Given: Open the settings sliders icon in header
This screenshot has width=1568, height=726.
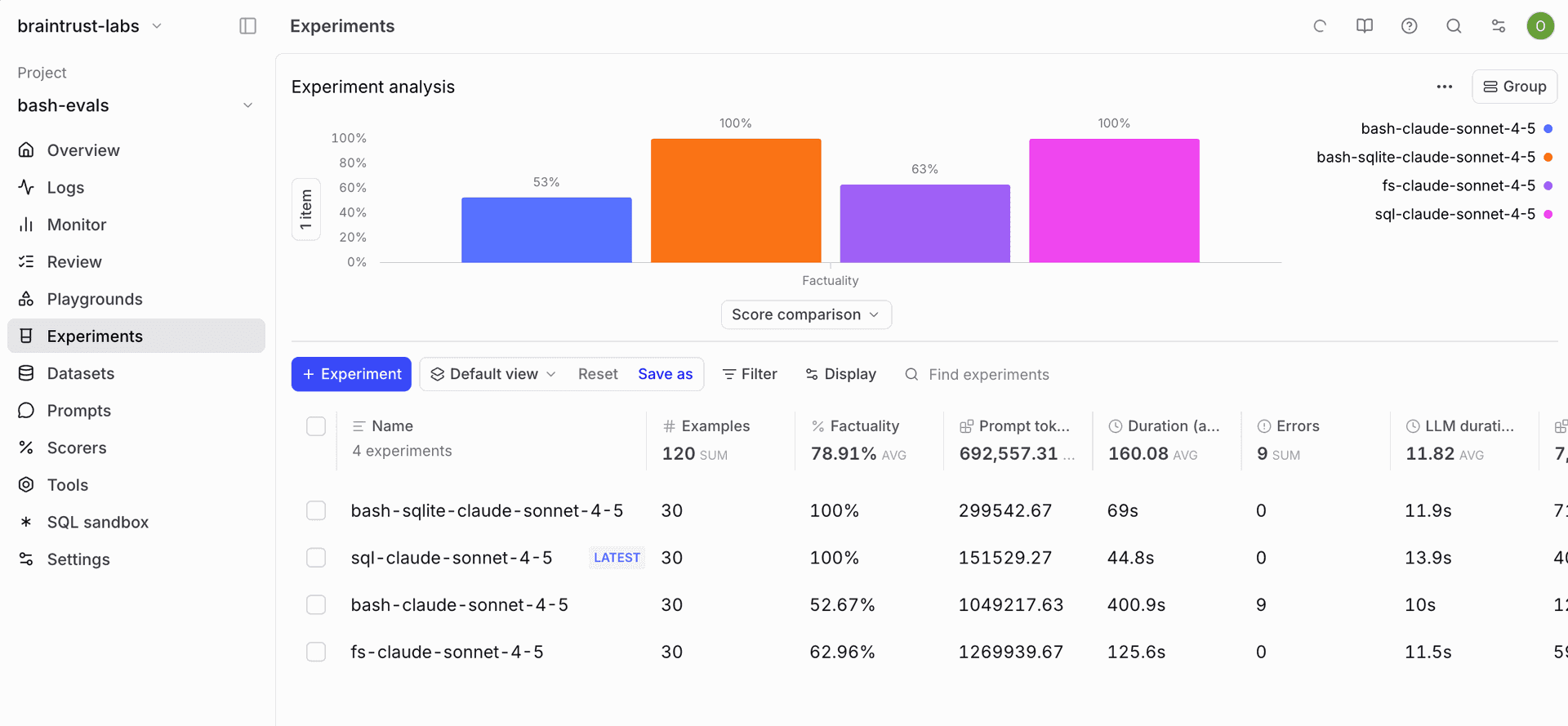Looking at the screenshot, I should click(x=1499, y=26).
